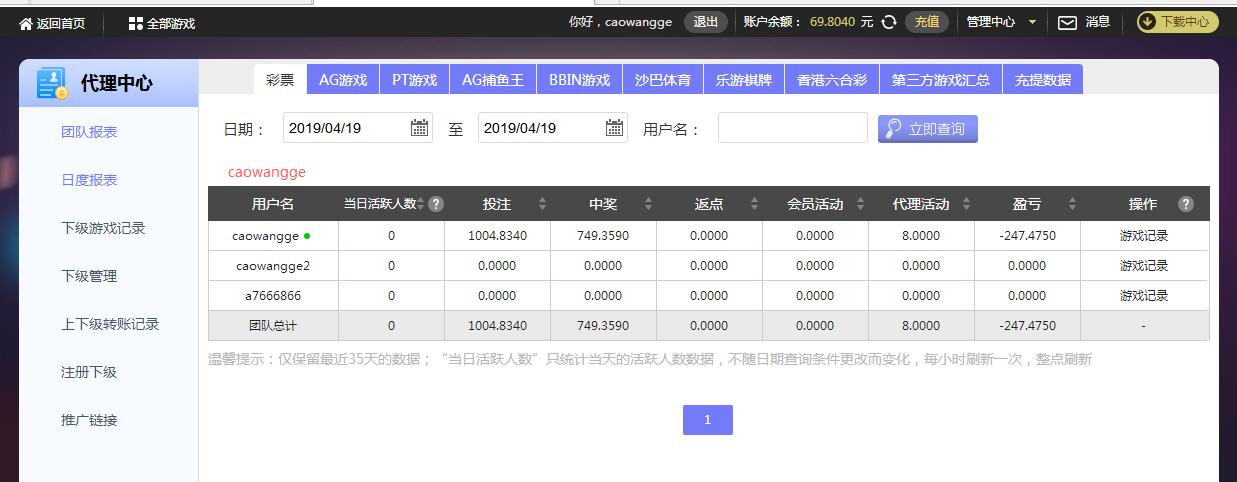Viewport: 1237px width, 482px height.
Task: Click the 1004.8340 value in caowangge row
Action: [x=497, y=236]
